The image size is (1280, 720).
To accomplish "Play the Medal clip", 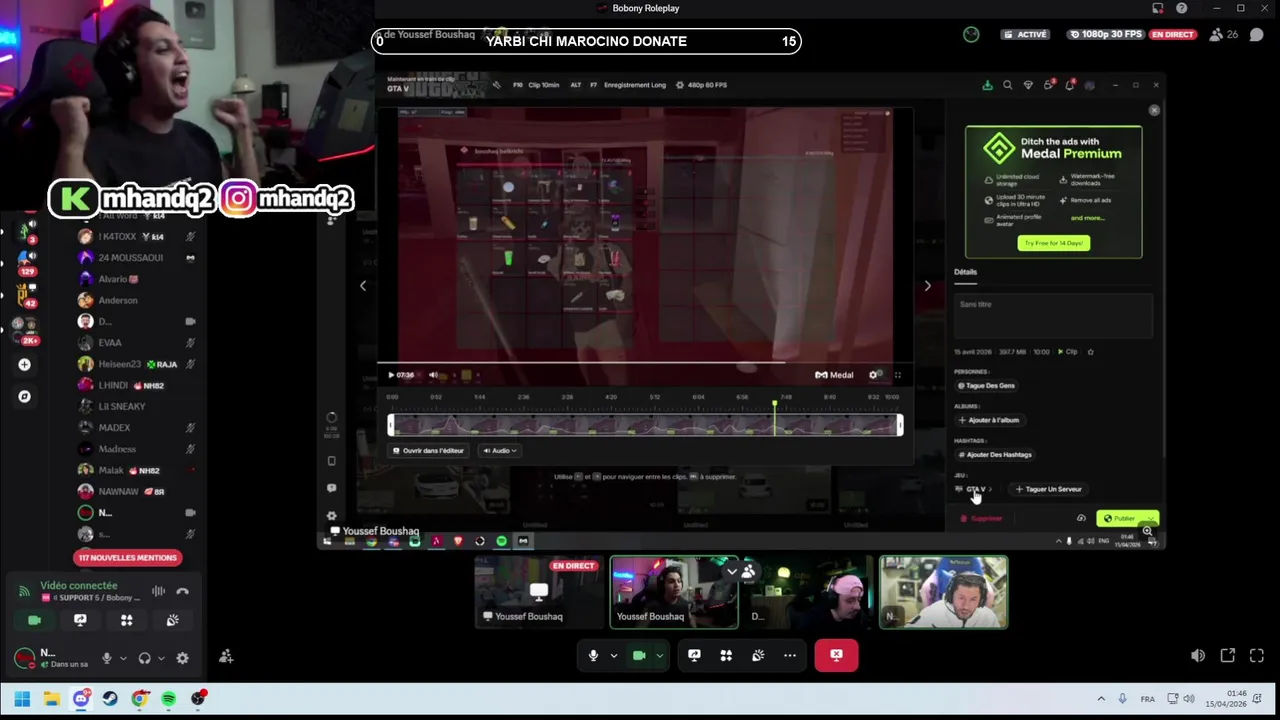I will 391,375.
